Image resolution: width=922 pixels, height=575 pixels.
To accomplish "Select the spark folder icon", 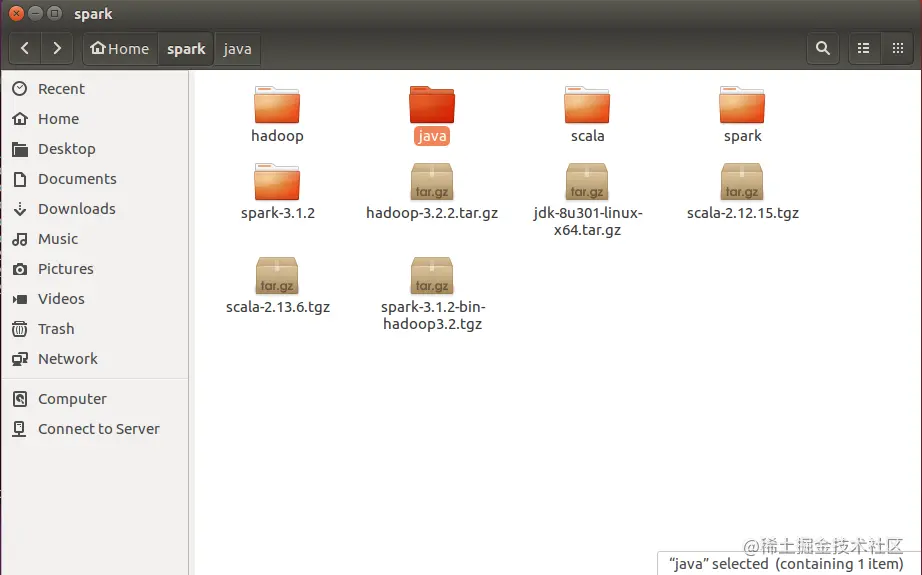I will (x=742, y=105).
